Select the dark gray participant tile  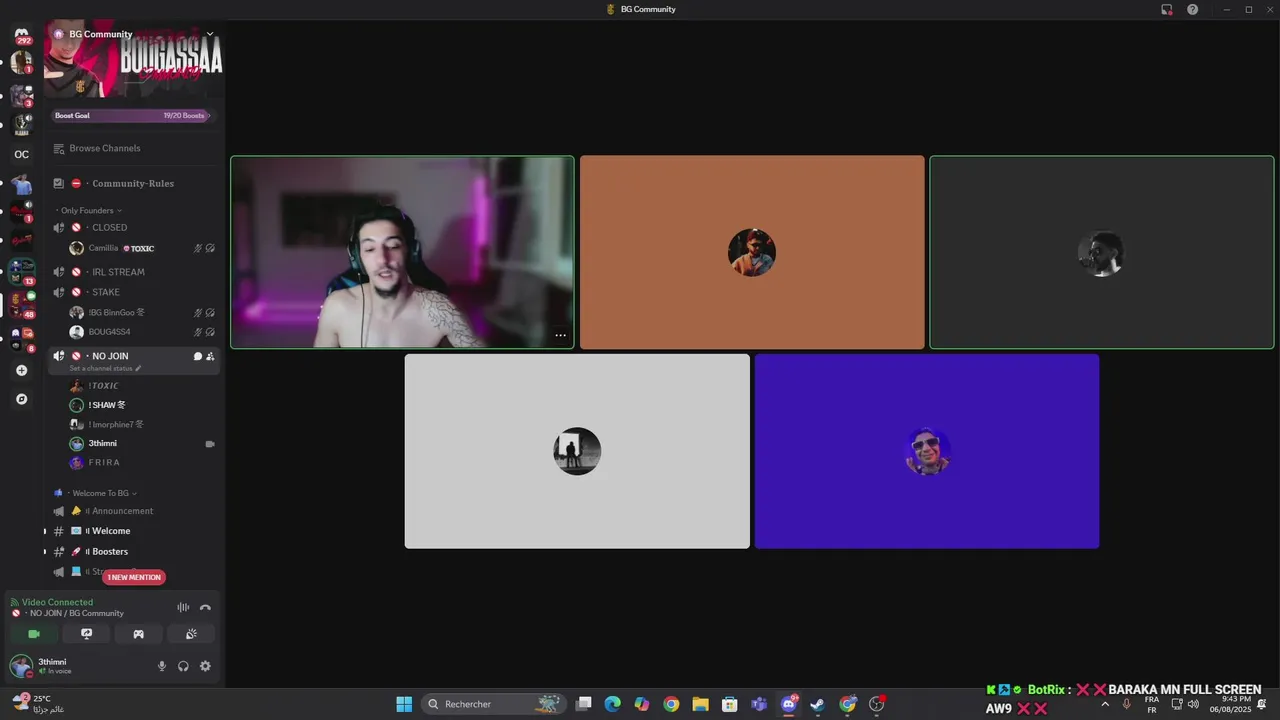pyautogui.click(x=1102, y=252)
